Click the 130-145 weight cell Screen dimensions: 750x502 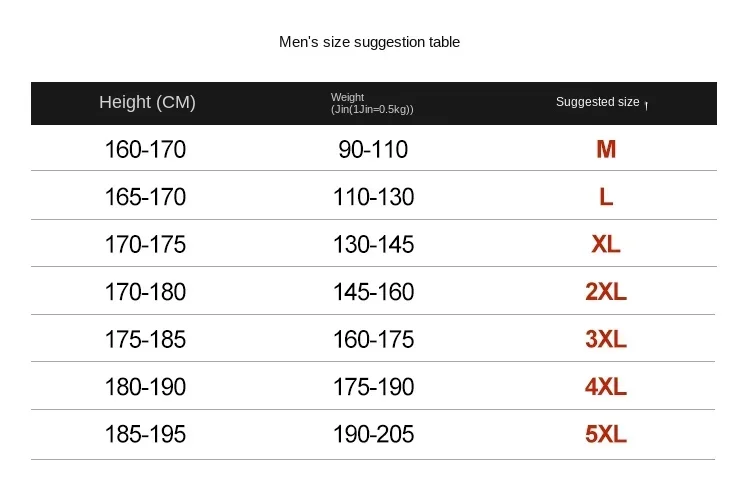point(373,244)
